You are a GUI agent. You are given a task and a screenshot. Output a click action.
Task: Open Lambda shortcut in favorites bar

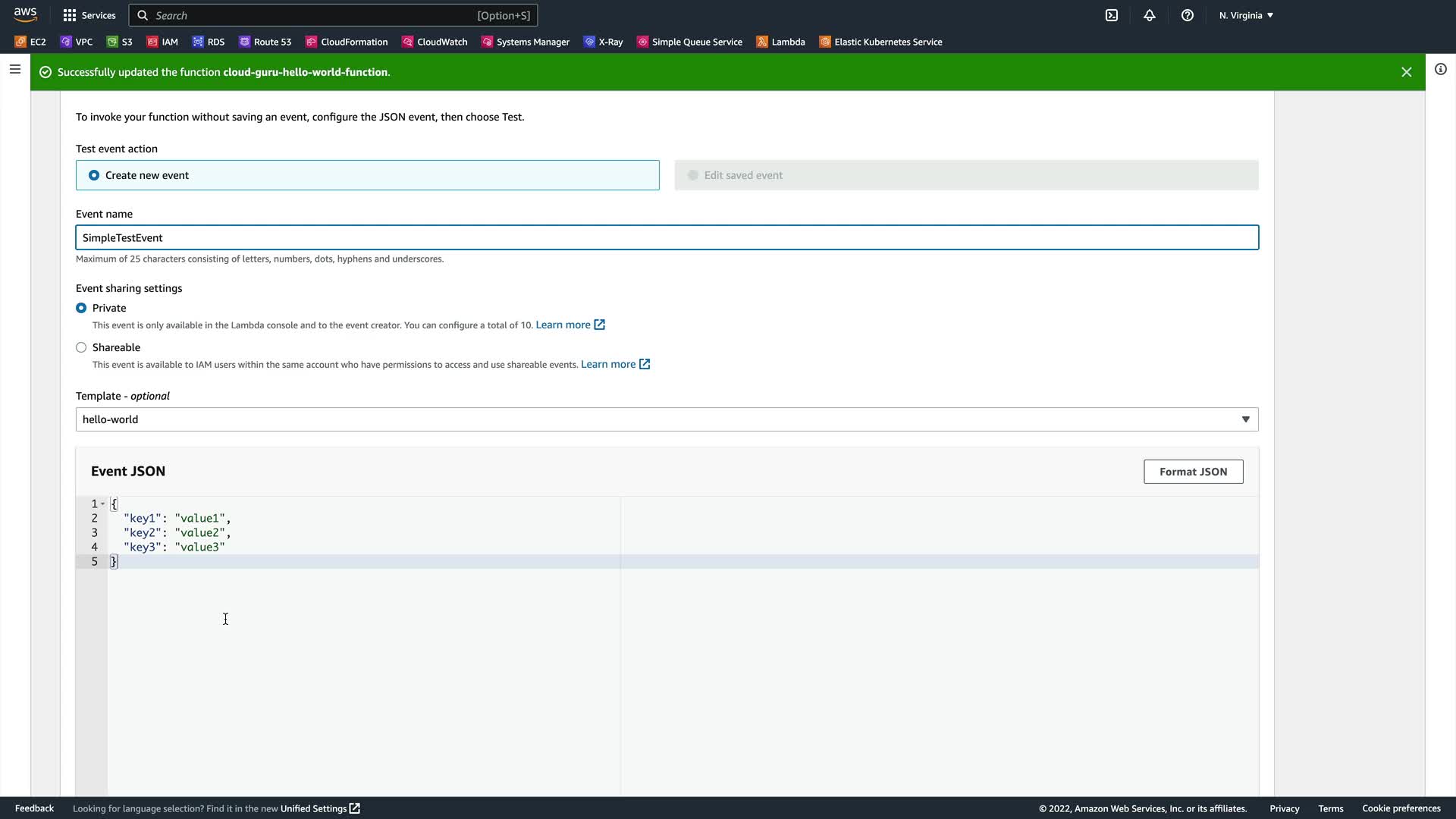point(780,42)
